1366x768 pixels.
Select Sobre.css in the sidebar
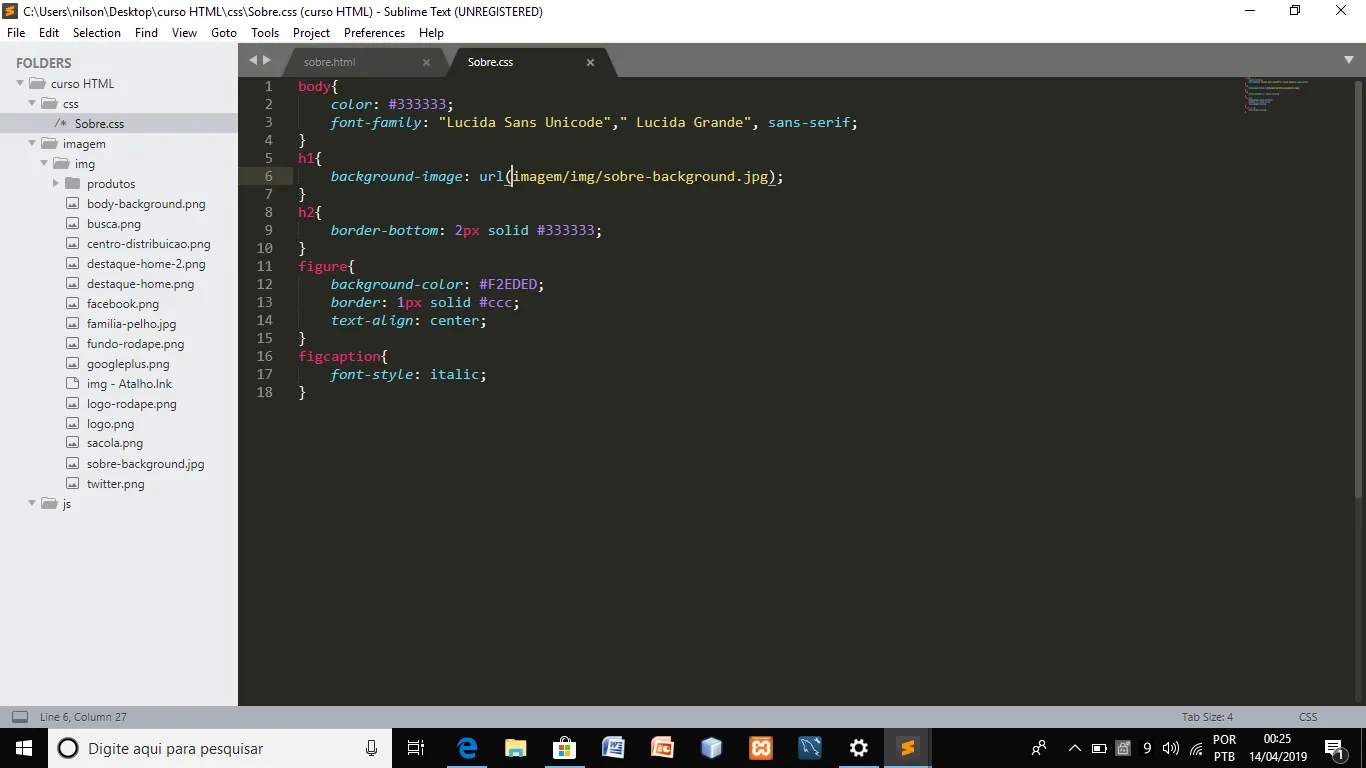[99, 124]
